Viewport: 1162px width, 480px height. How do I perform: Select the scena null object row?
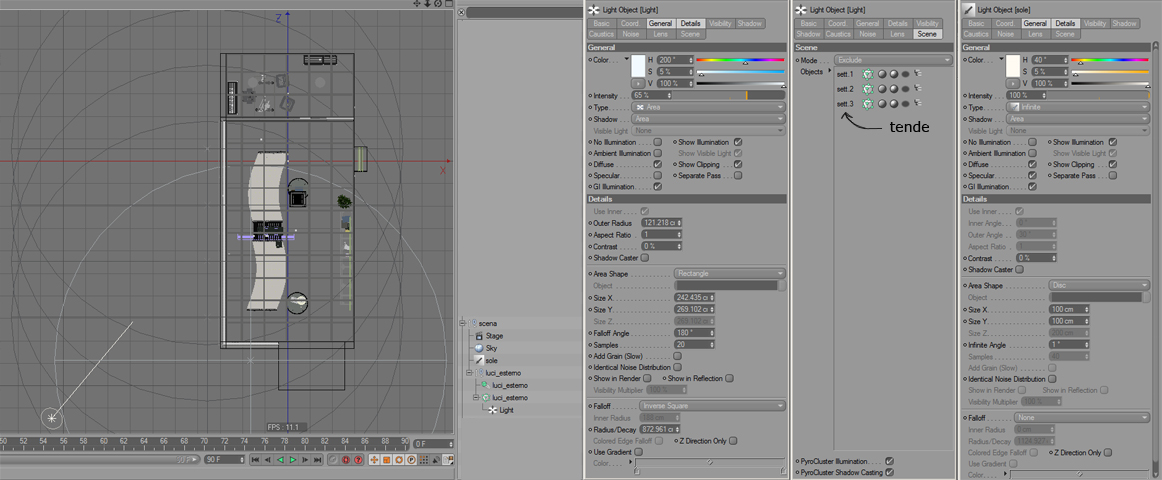[x=520, y=324]
